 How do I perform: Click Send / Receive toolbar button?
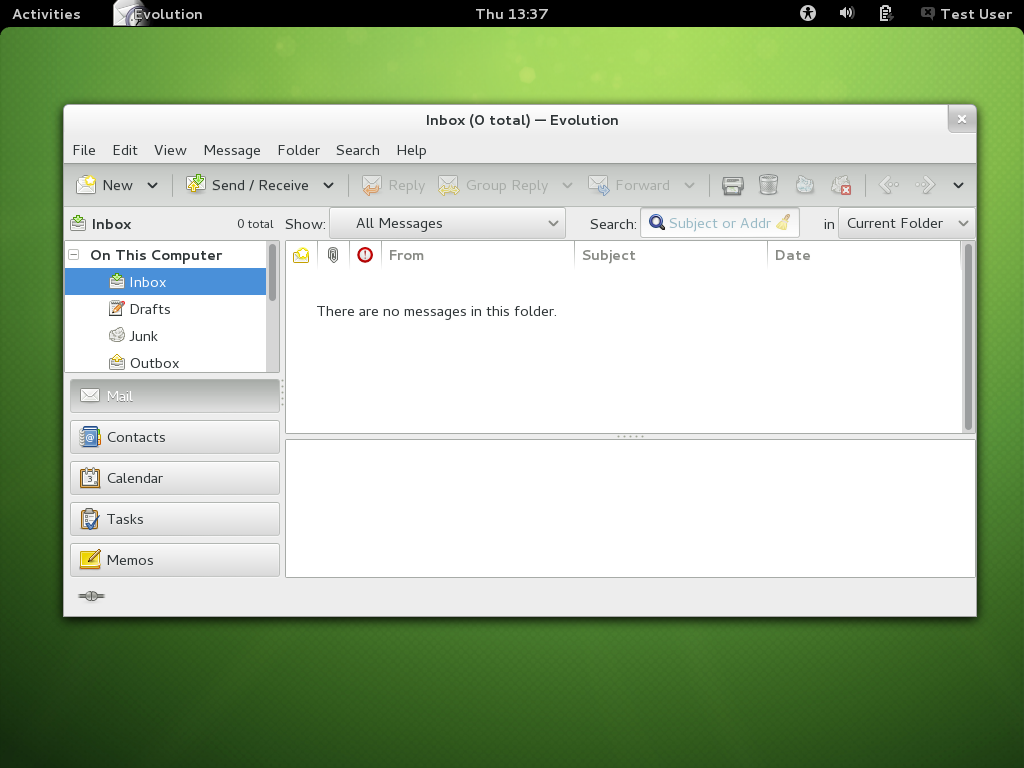click(247, 185)
